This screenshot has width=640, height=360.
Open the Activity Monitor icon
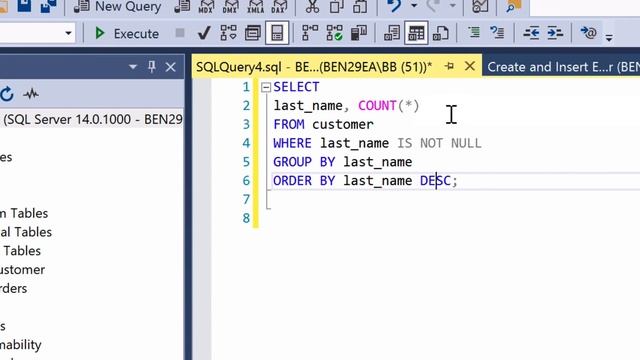tap(480, 6)
